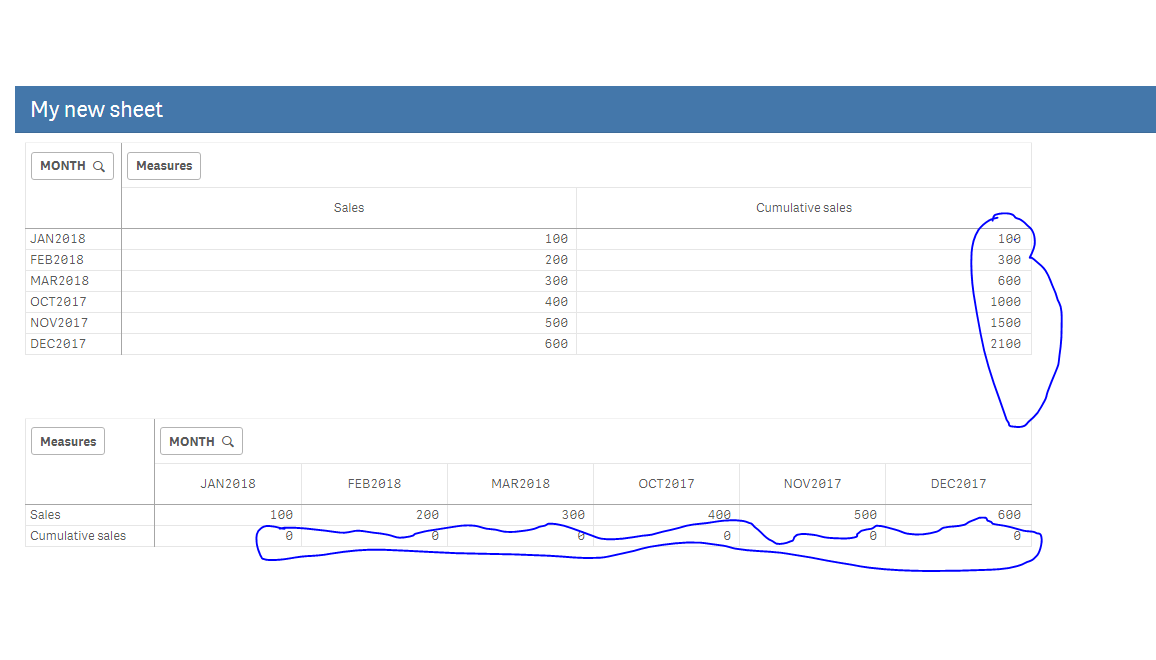Click Cumulative sales 0 under DEC2017, bottom table

[1017, 536]
